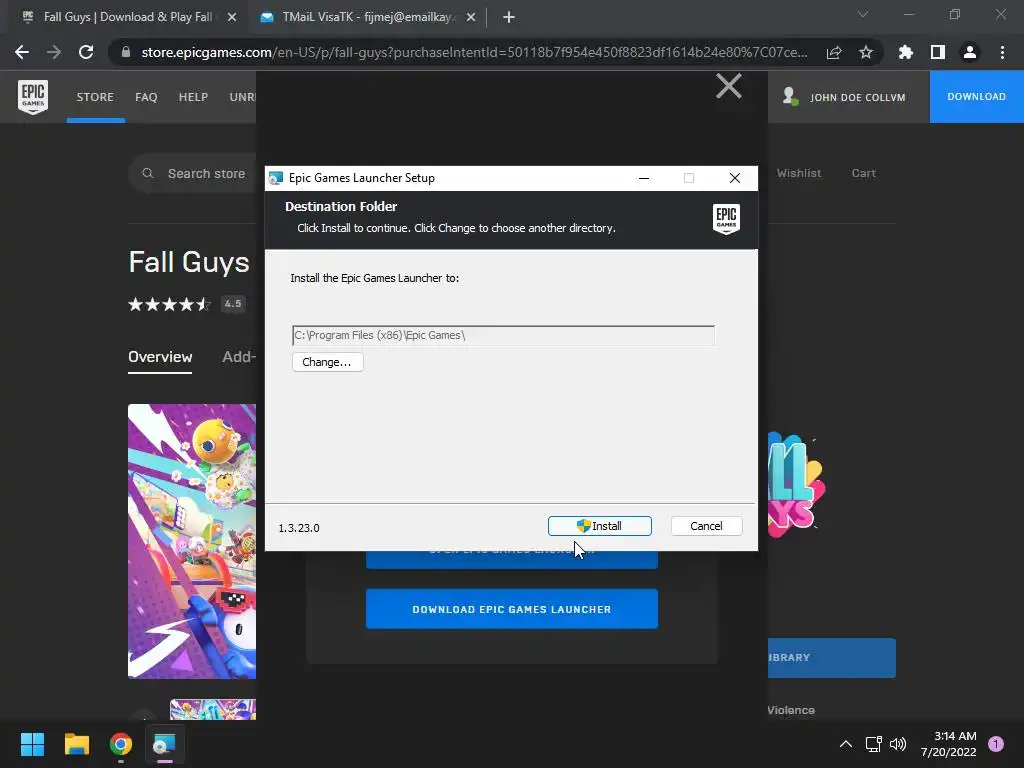Click the Epic Games logo in setup header

(x=726, y=219)
